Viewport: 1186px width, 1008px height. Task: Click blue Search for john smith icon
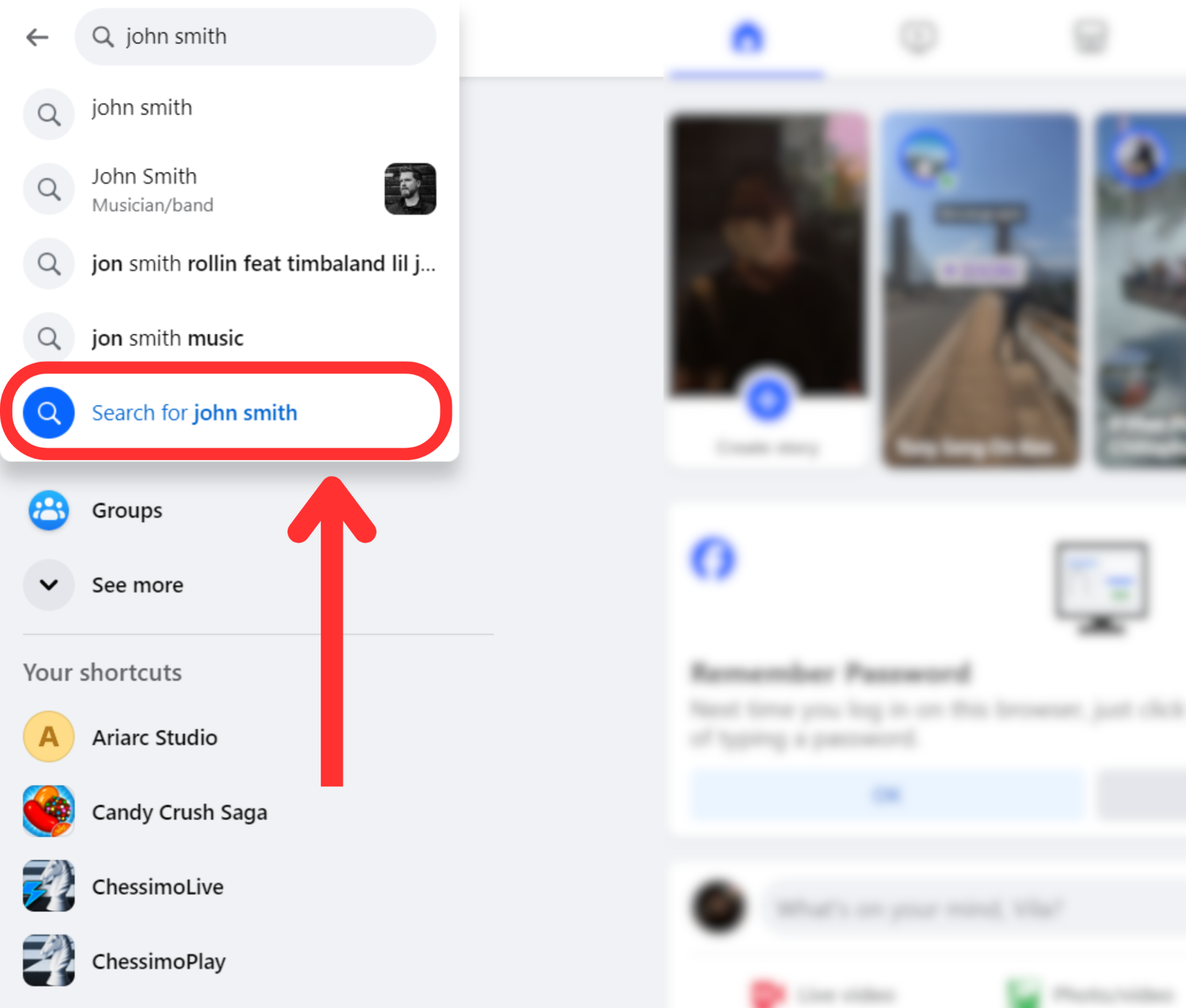coord(49,413)
